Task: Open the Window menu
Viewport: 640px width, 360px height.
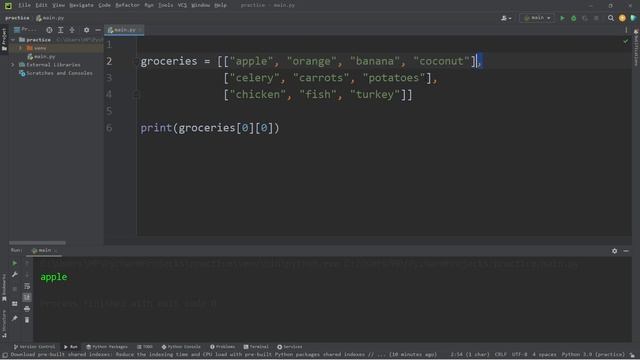Action: coord(200,5)
